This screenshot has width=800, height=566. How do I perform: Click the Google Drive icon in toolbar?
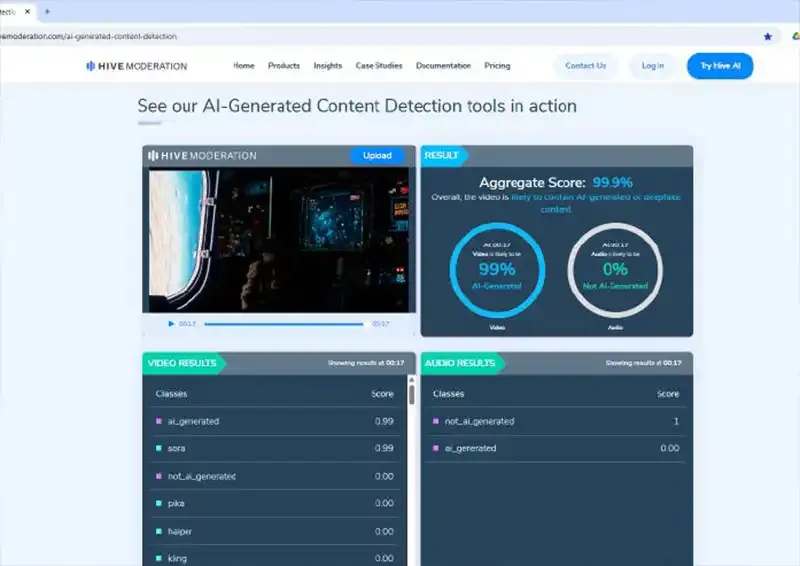pos(795,36)
